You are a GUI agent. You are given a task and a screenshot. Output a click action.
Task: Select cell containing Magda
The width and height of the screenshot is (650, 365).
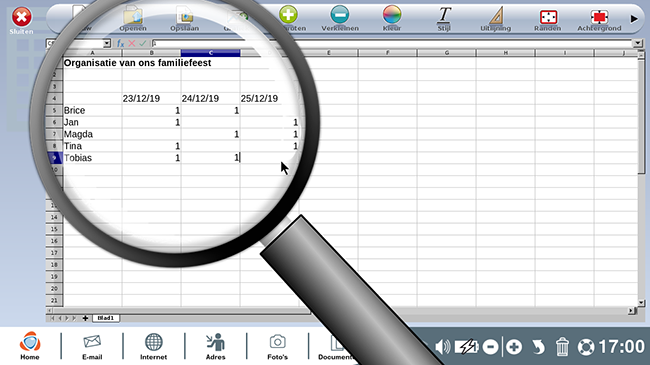tap(92, 134)
